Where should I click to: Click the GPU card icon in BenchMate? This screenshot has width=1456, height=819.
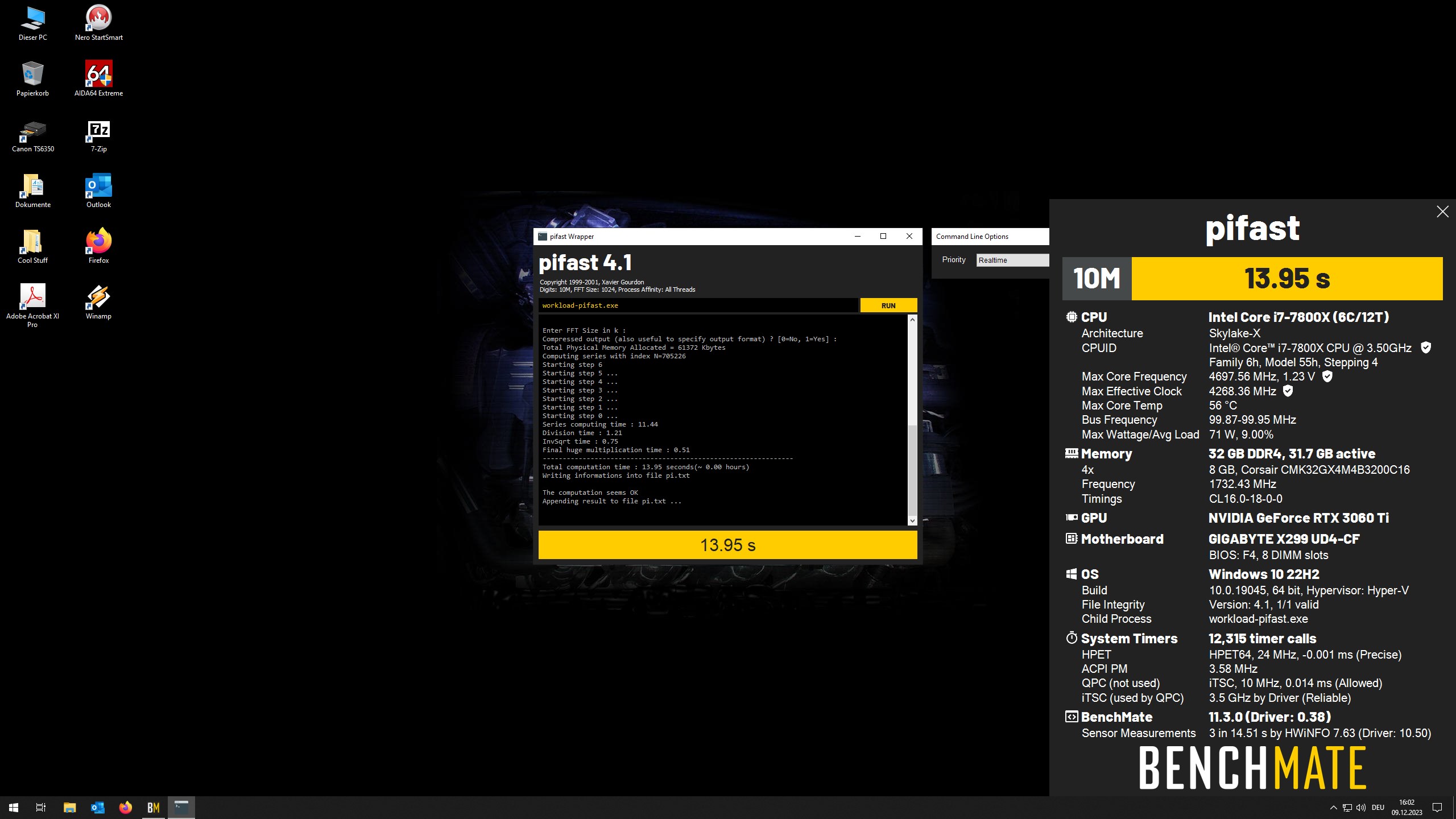click(x=1072, y=518)
